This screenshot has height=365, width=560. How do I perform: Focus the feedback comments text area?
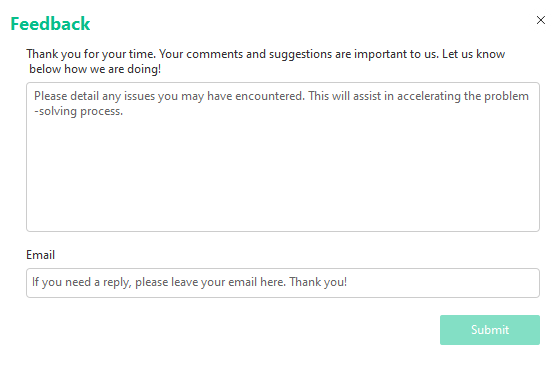pyautogui.click(x=283, y=157)
